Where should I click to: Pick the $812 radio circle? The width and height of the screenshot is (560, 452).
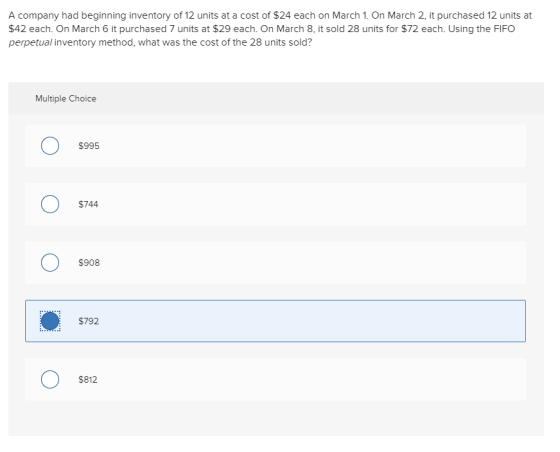(50, 380)
